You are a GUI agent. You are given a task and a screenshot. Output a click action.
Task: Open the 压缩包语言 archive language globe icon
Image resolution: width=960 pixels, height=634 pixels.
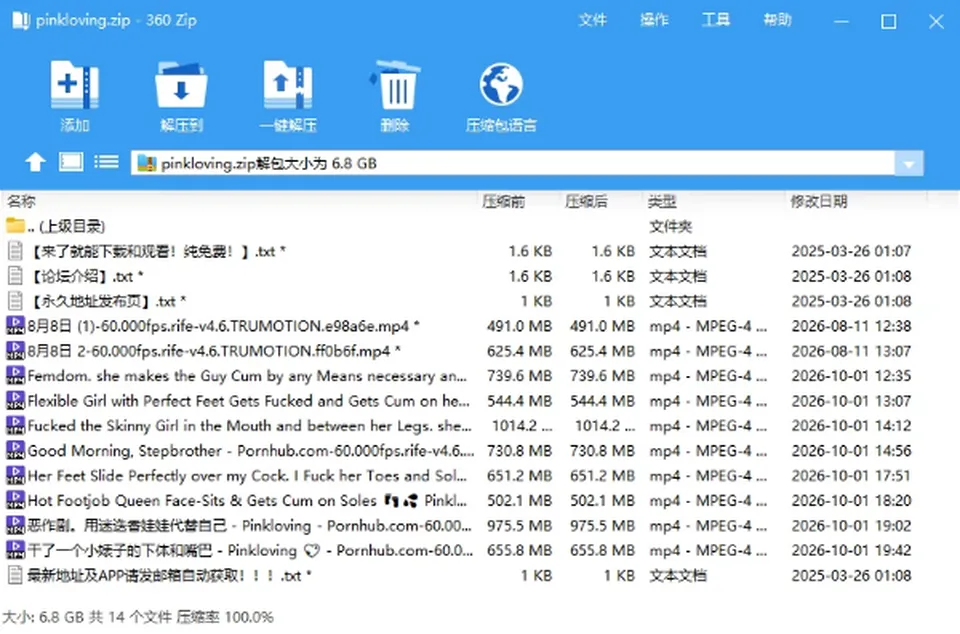(x=501, y=84)
